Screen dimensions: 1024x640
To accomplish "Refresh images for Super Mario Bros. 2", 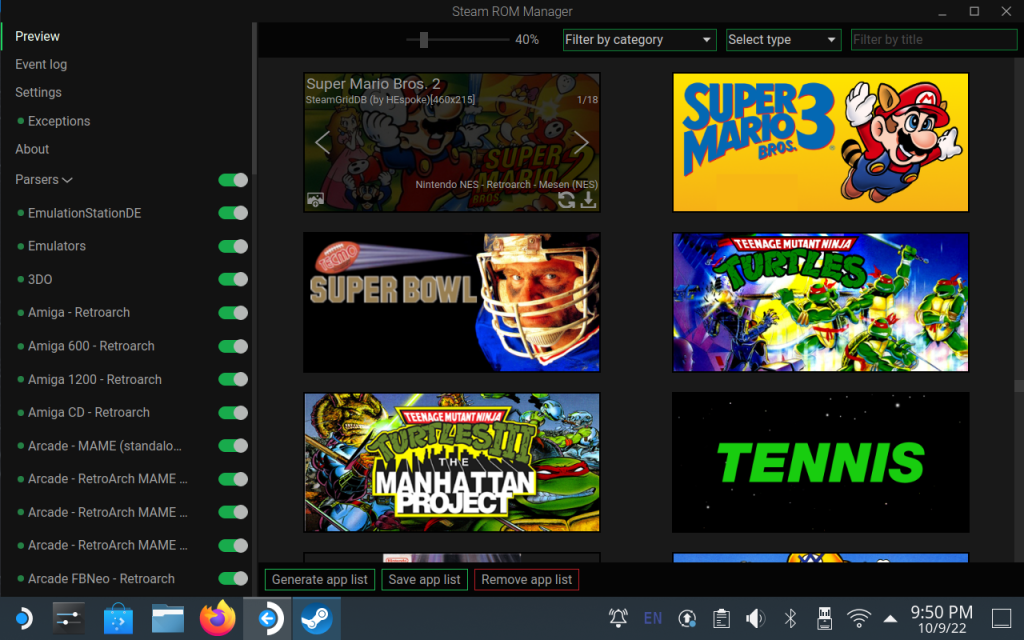I will point(566,200).
